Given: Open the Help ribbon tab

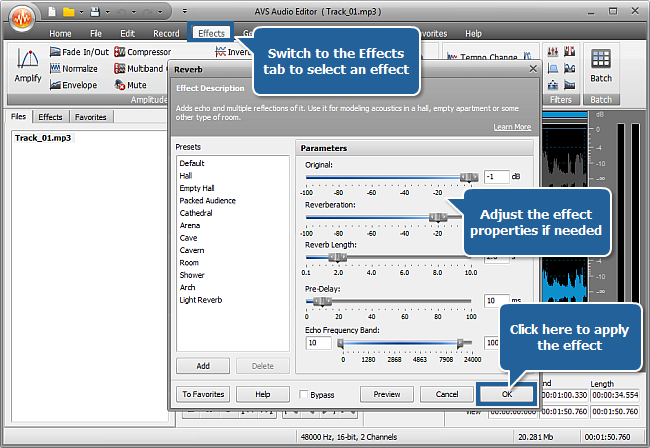Looking at the screenshot, I should (473, 34).
